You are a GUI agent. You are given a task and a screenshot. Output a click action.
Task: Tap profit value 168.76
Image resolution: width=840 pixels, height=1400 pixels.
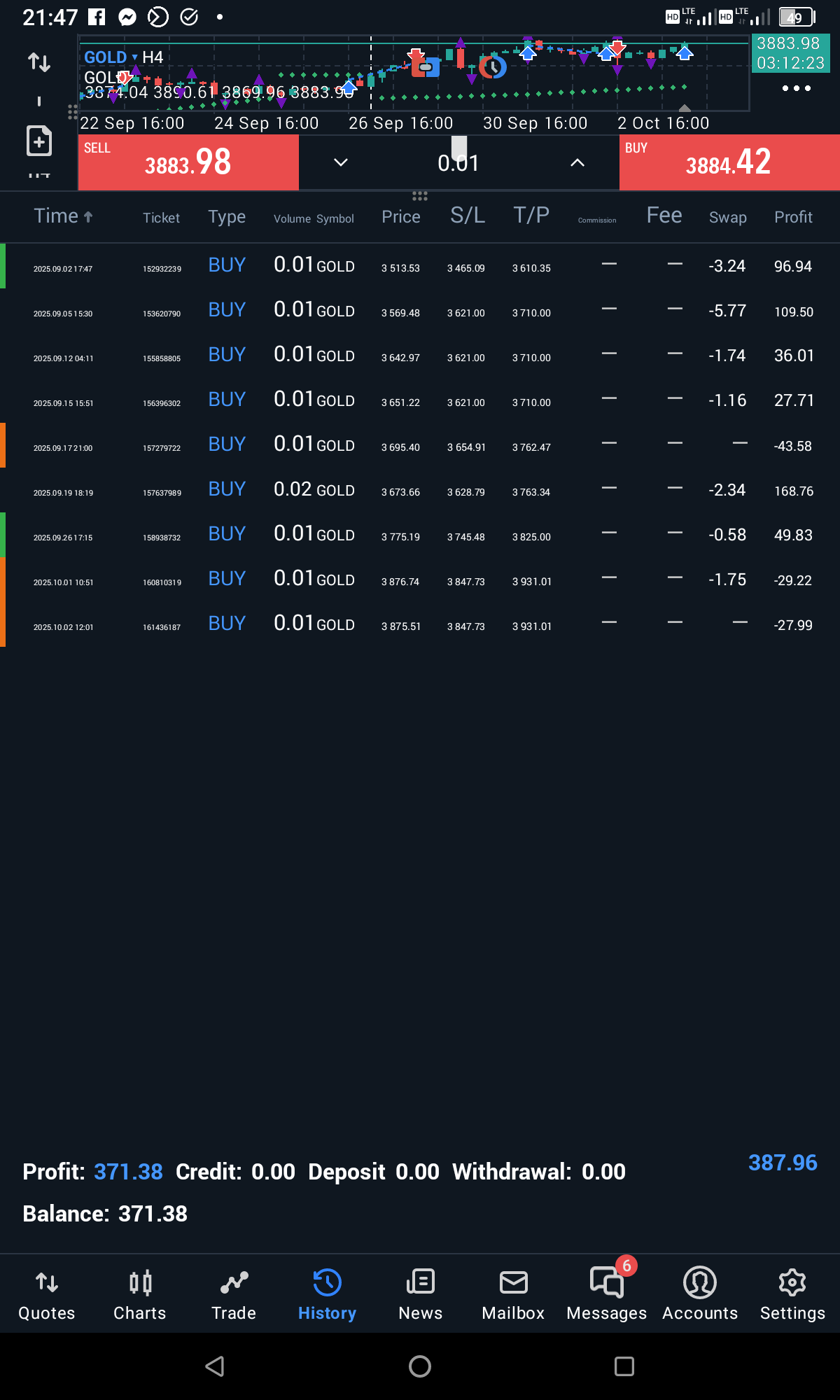794,491
